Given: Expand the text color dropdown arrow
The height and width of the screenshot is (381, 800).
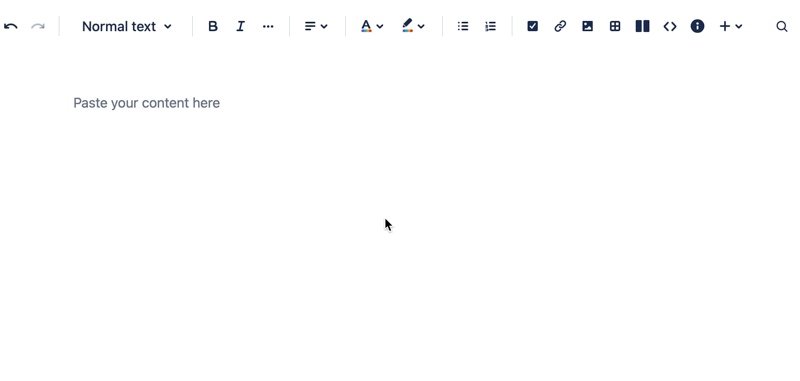Looking at the screenshot, I should coord(380,27).
